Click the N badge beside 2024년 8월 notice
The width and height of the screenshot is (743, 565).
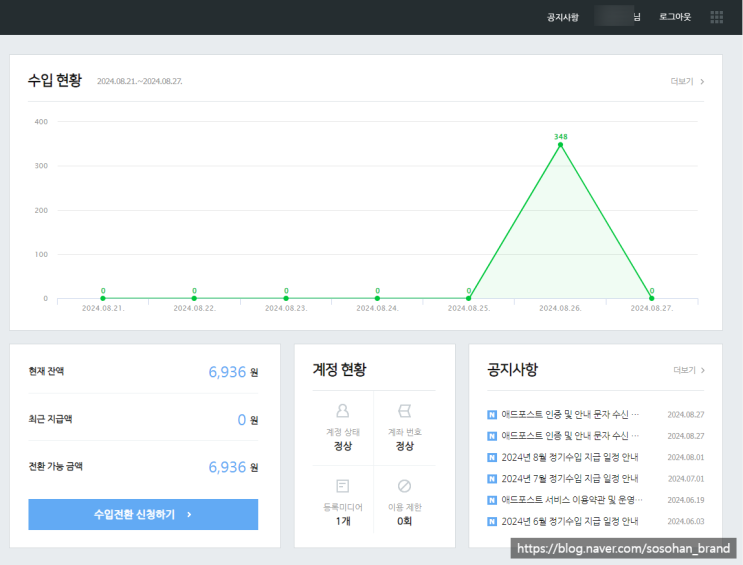492,457
